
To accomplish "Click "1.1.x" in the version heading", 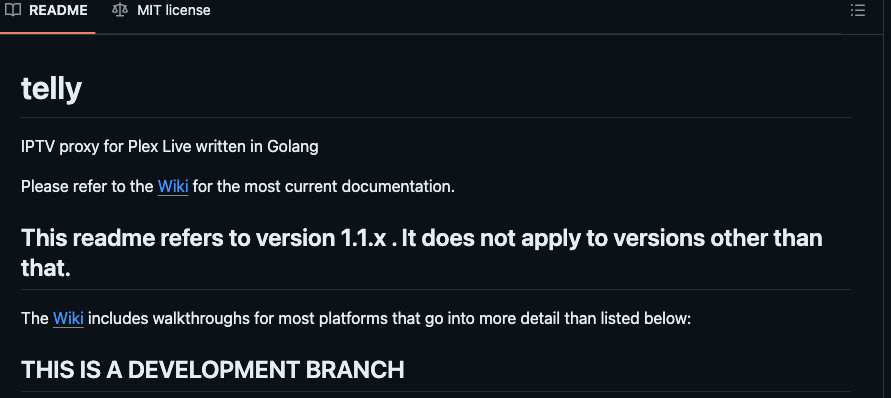I will coord(364,238).
